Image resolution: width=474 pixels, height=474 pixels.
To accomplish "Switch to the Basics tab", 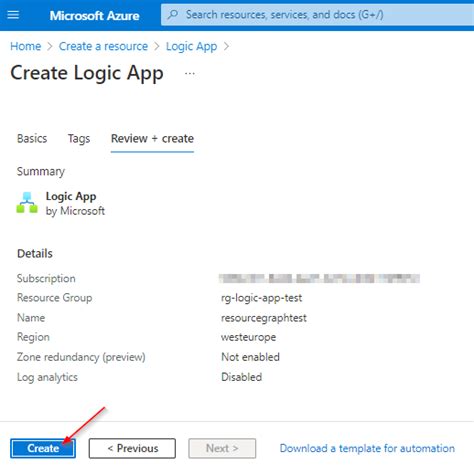I will (32, 138).
